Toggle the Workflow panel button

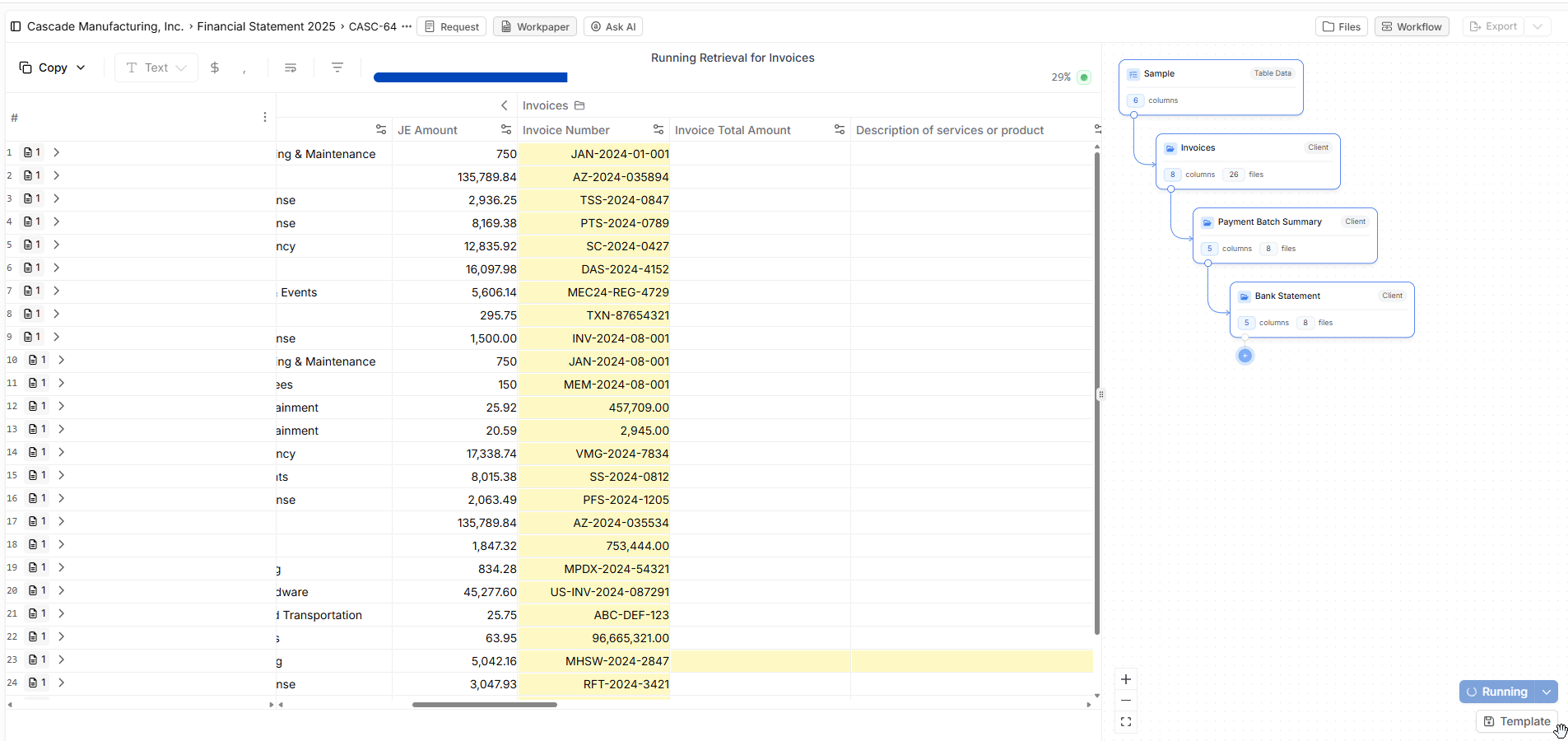click(x=1411, y=26)
